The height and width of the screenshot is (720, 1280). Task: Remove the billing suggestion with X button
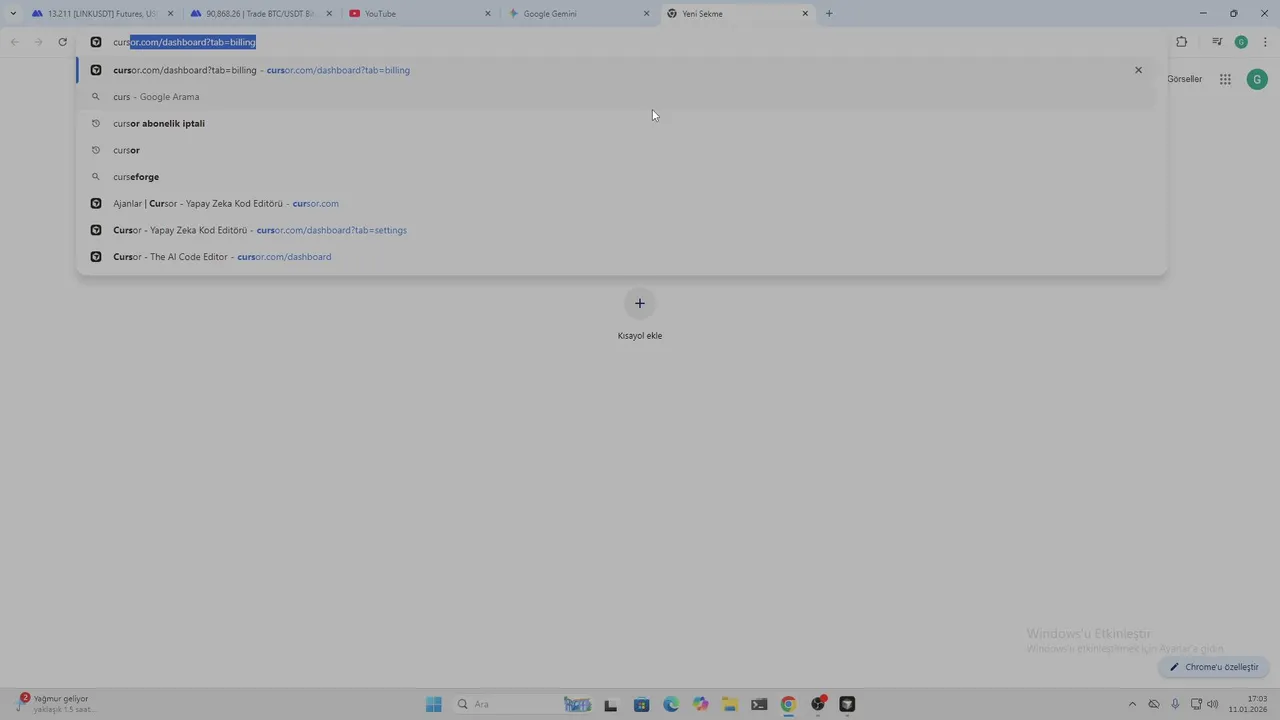point(1138,70)
